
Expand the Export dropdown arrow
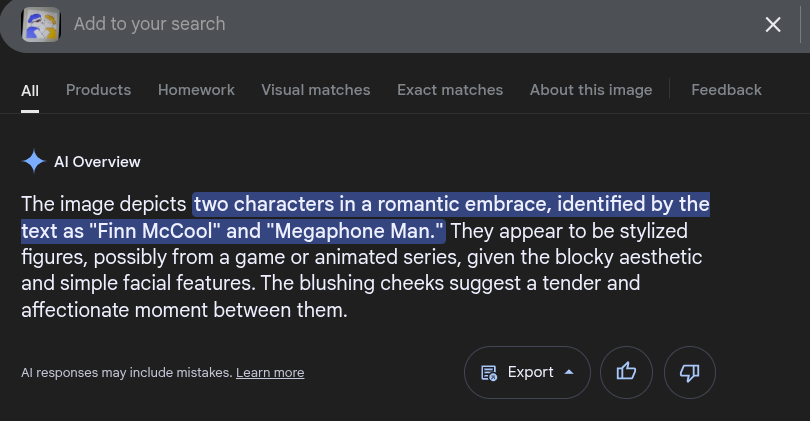[x=569, y=372]
